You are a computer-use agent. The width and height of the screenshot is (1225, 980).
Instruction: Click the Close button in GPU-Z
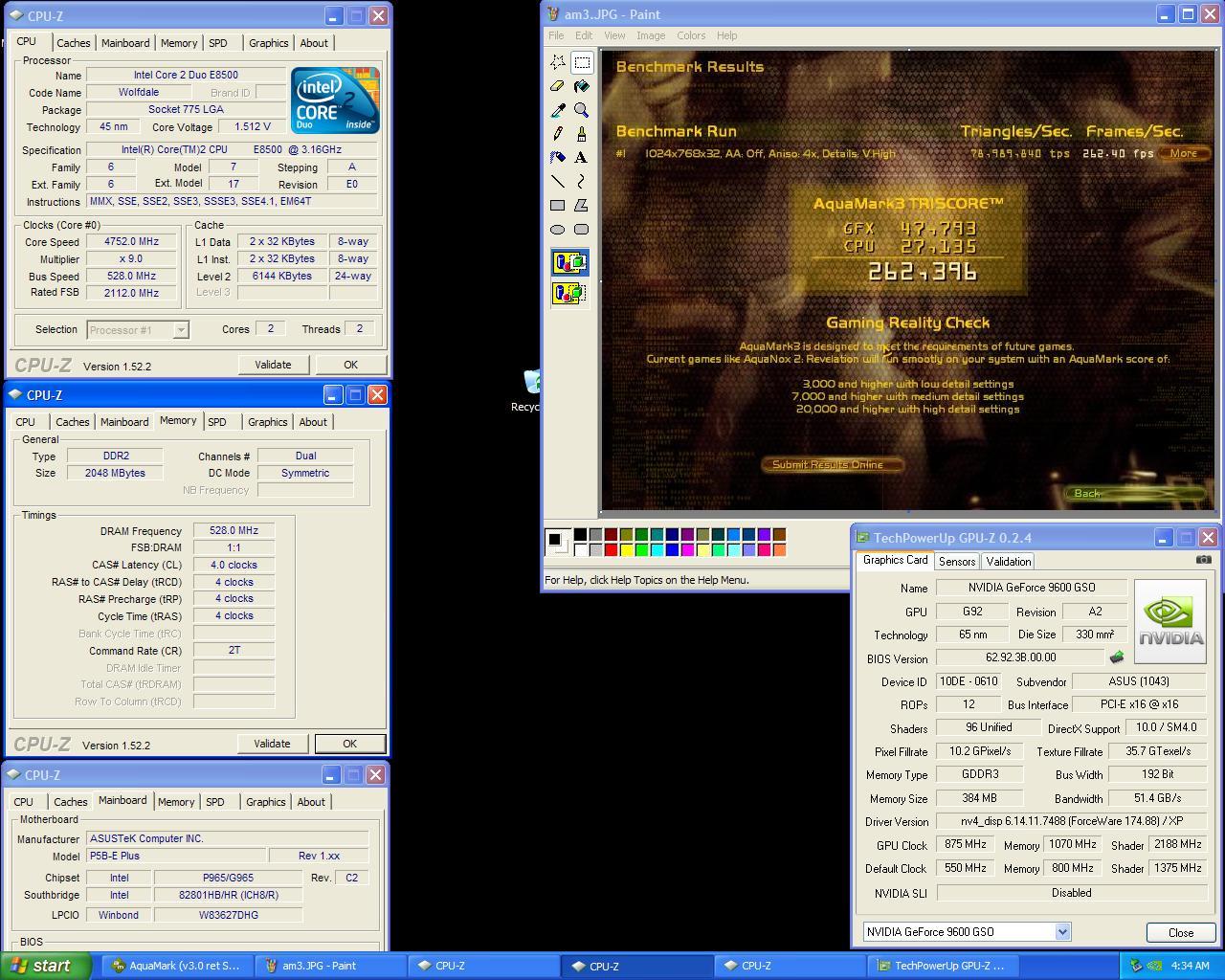coord(1181,932)
